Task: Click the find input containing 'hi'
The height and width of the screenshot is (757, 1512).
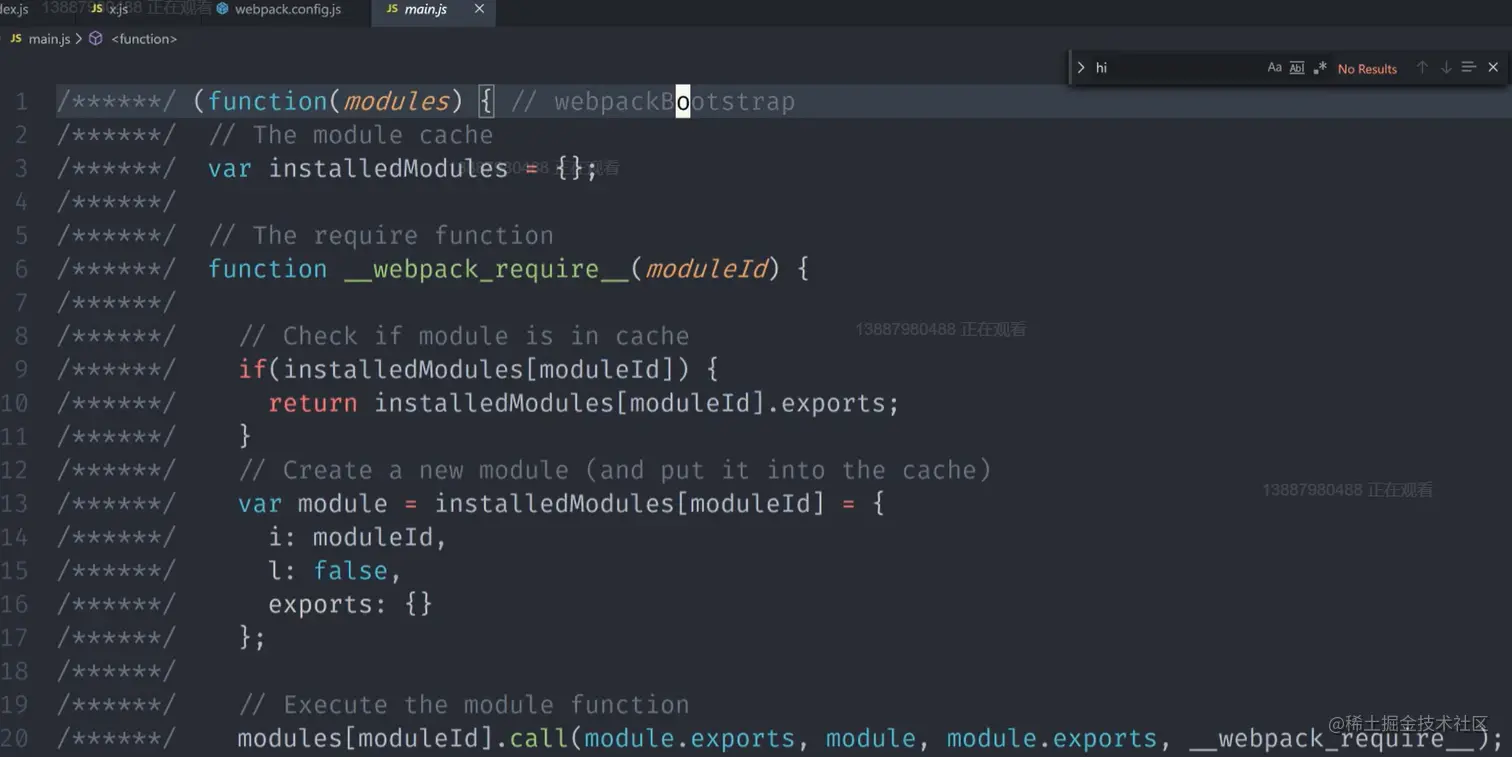Action: point(1175,68)
